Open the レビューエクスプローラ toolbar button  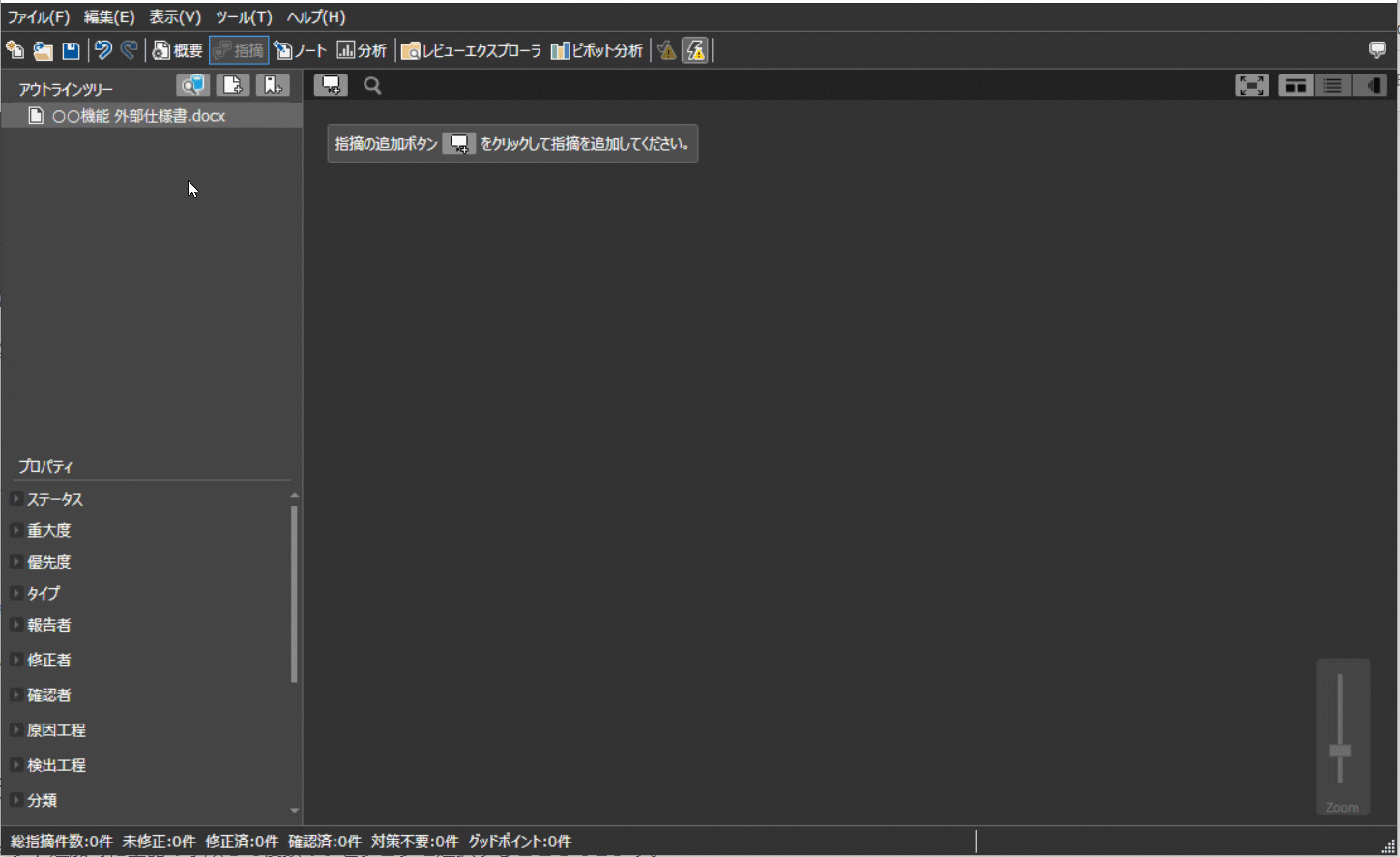(x=471, y=51)
